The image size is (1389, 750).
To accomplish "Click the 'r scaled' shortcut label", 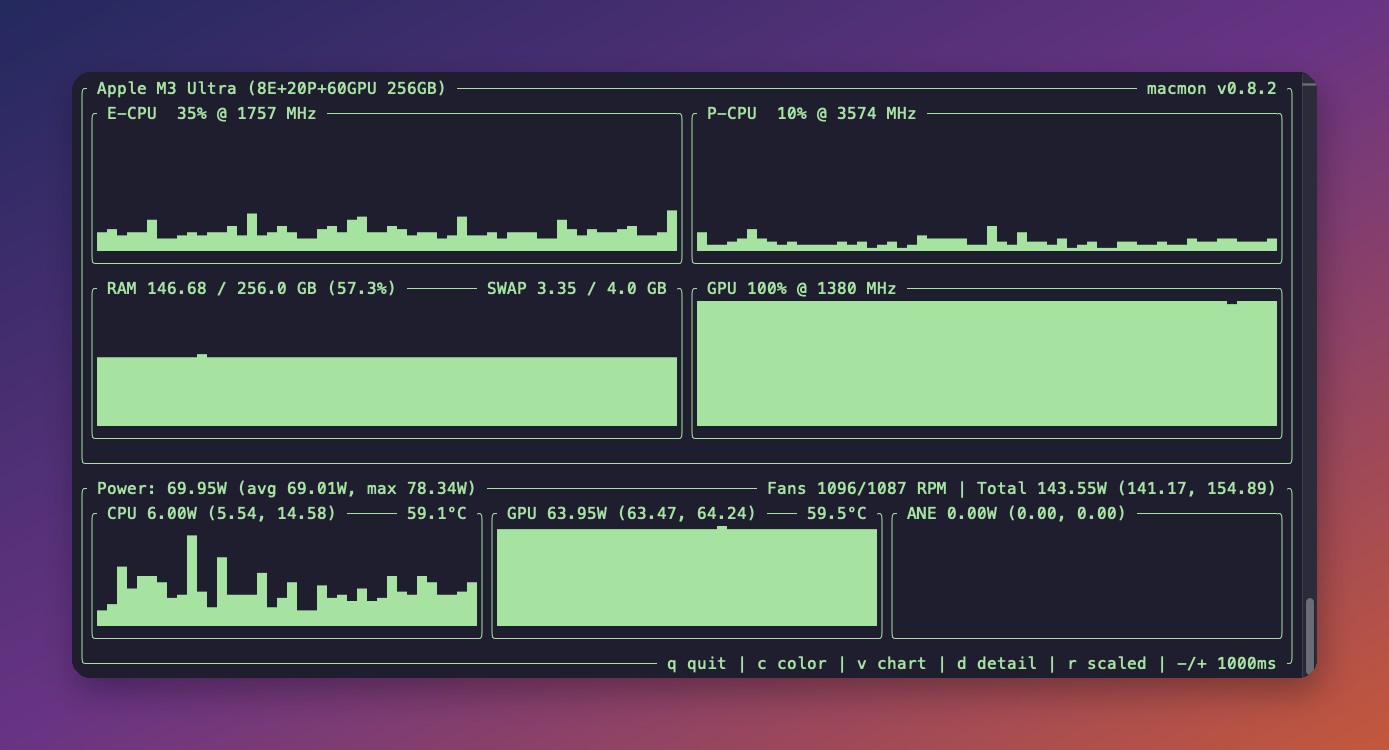I will [1107, 663].
